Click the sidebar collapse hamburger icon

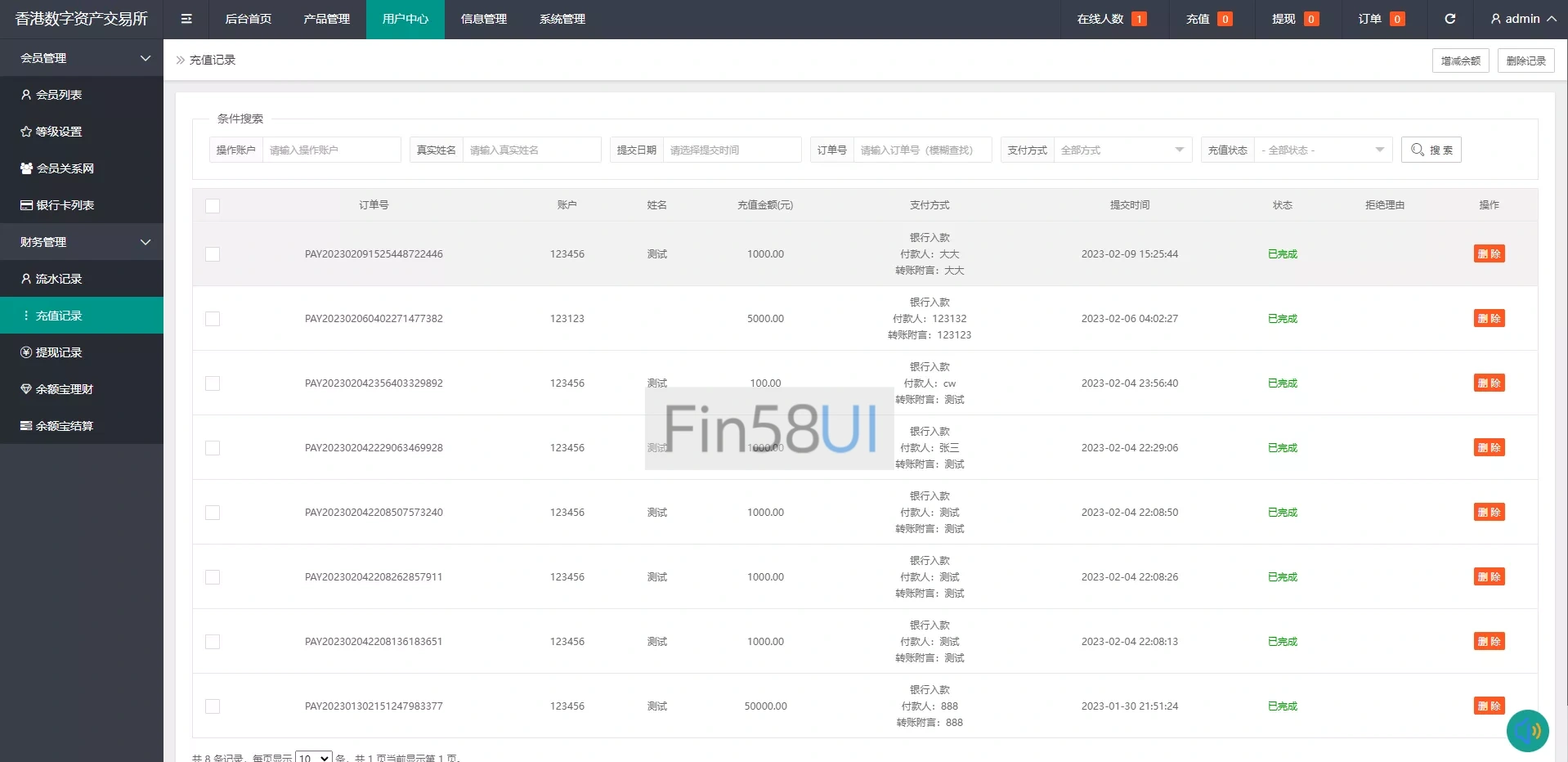point(186,19)
